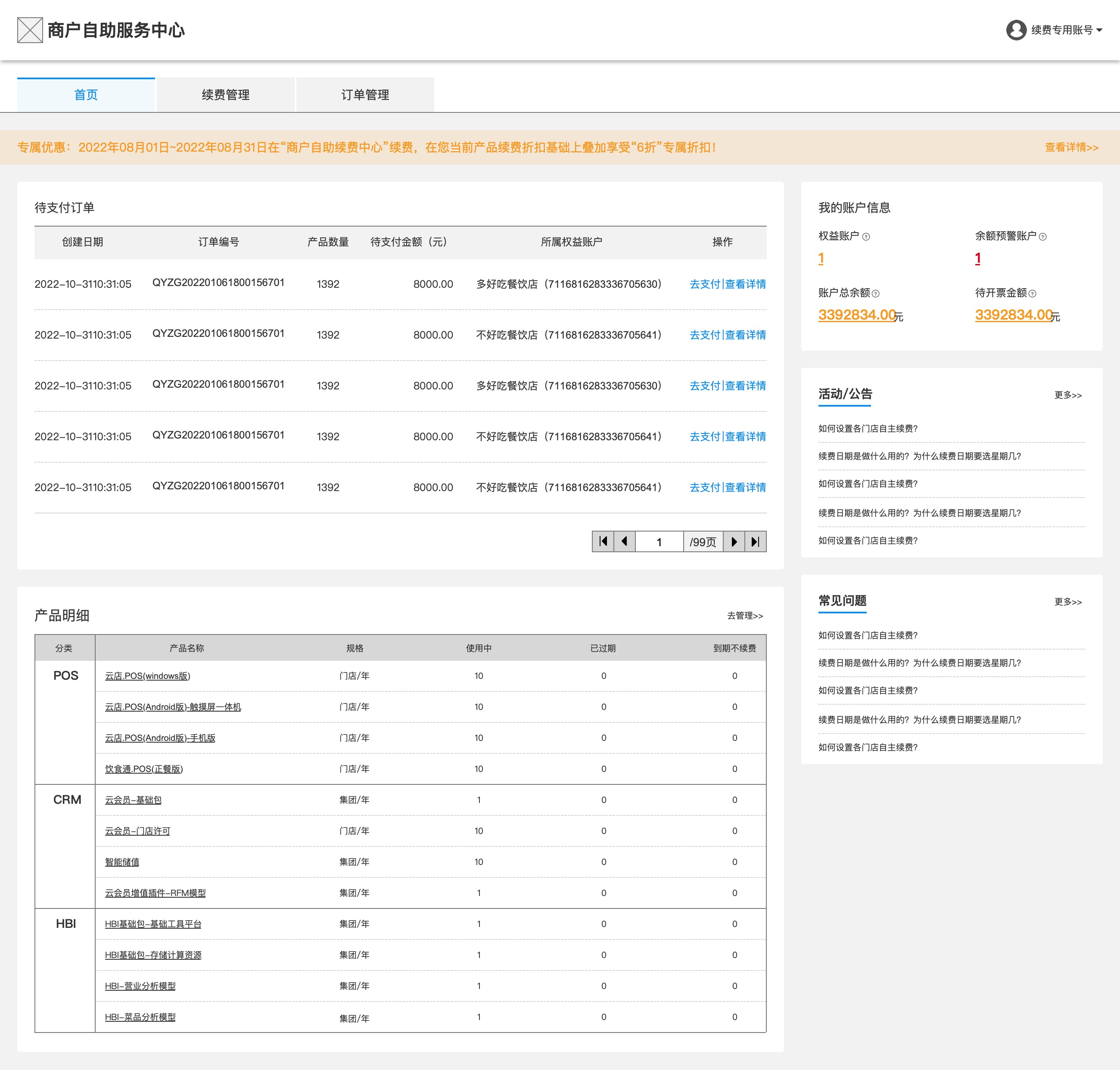Viewport: 1120px width, 1070px height.
Task: Open first 常见问题 item 如何设置各门店自主续费?
Action: 868,635
